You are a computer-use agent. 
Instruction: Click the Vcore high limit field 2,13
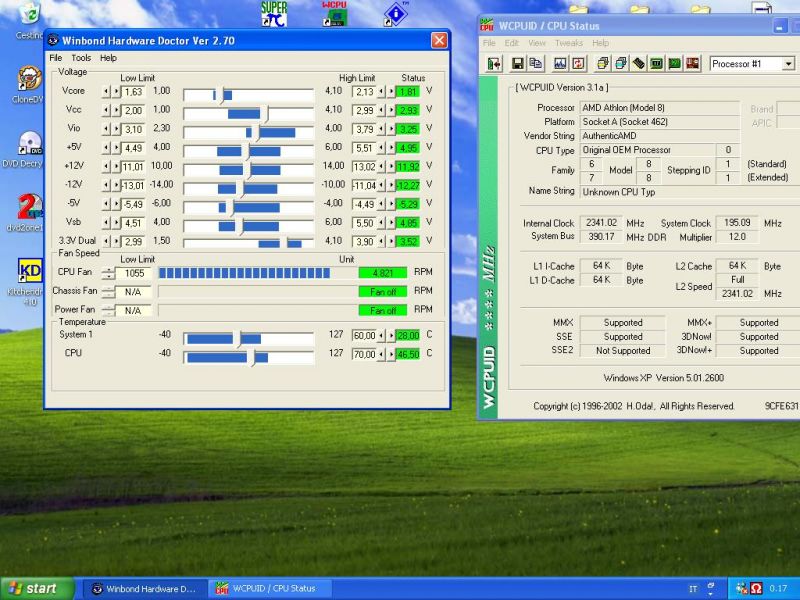(x=364, y=92)
